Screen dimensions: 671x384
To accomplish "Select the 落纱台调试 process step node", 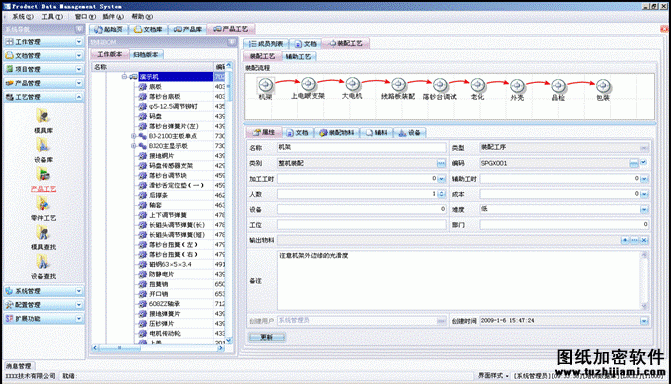I will [x=439, y=85].
